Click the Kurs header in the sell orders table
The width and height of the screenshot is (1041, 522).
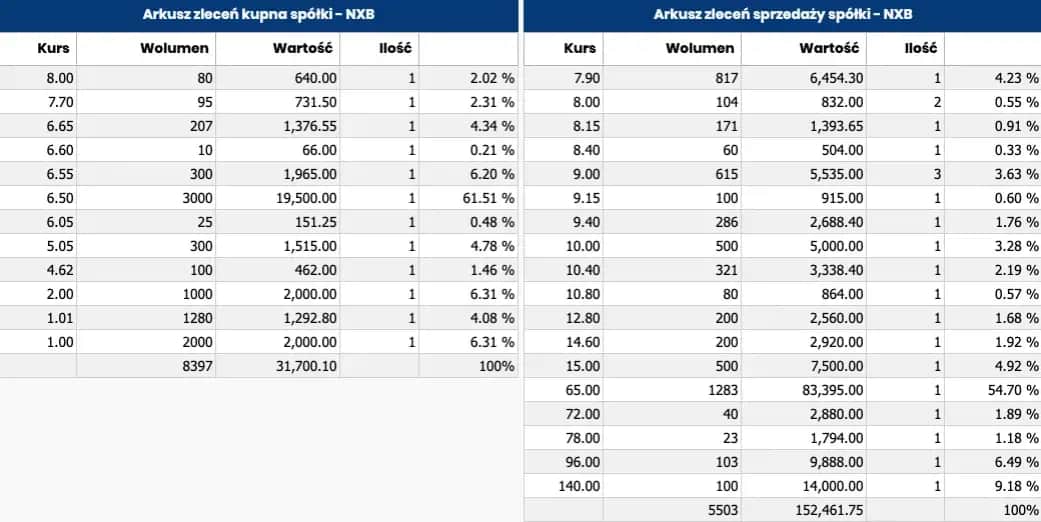(x=580, y=48)
